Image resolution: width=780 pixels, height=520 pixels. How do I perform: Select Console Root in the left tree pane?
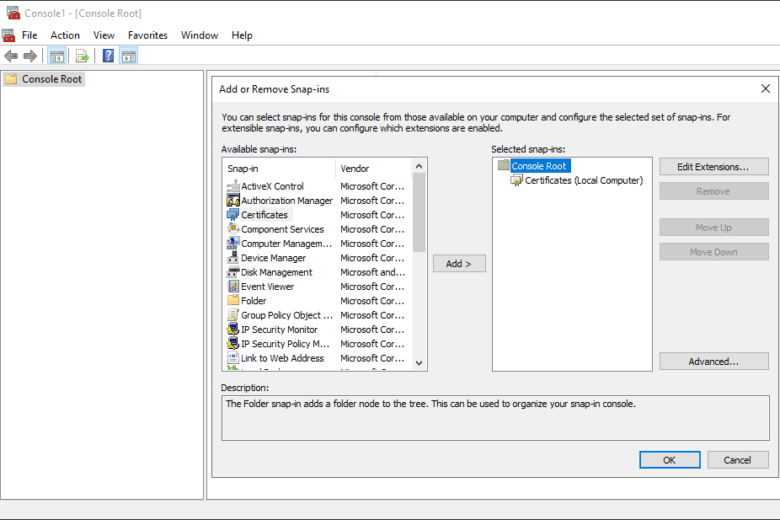(x=52, y=79)
